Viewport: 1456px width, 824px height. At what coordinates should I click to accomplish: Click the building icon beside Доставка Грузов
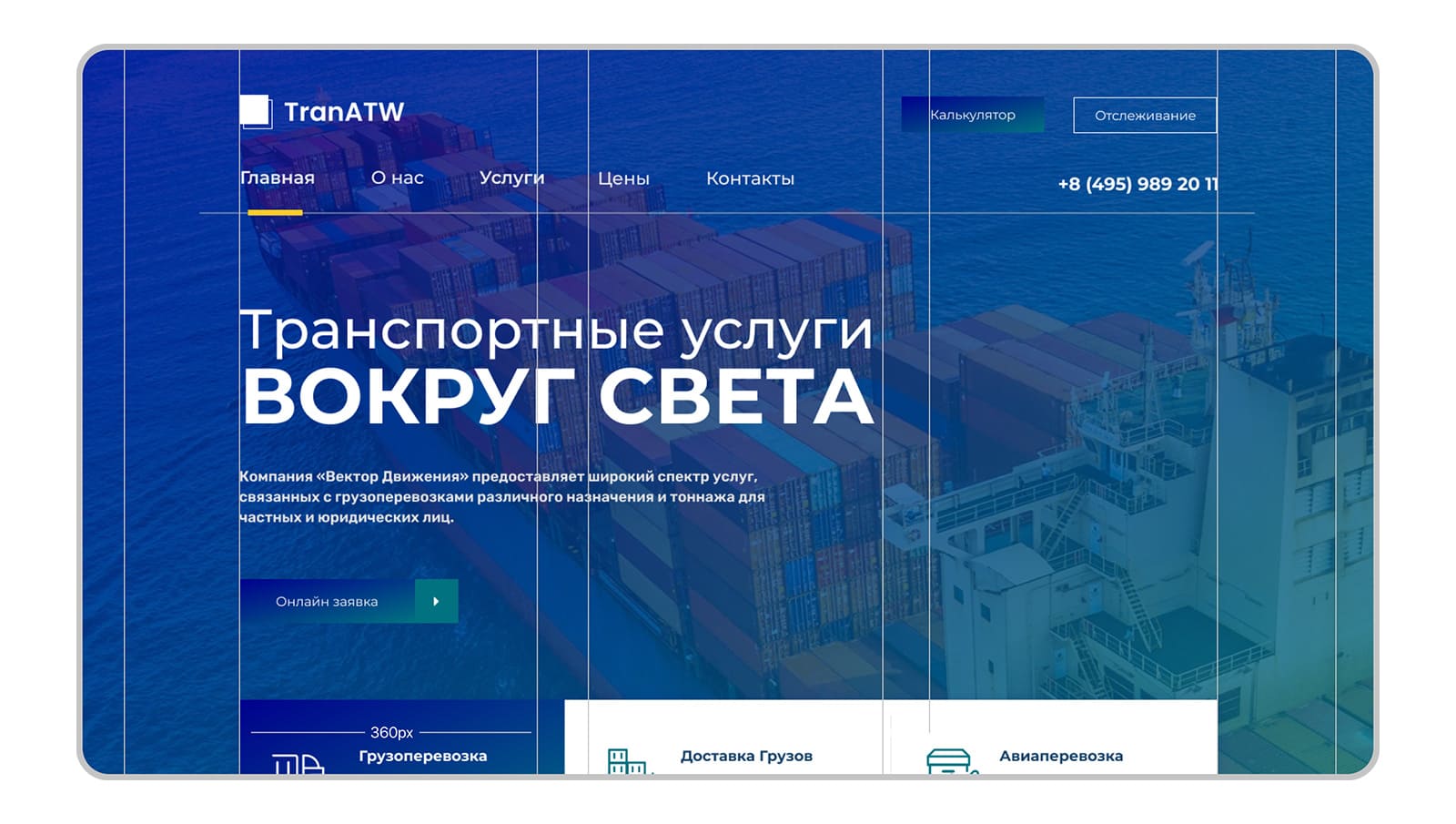626,761
